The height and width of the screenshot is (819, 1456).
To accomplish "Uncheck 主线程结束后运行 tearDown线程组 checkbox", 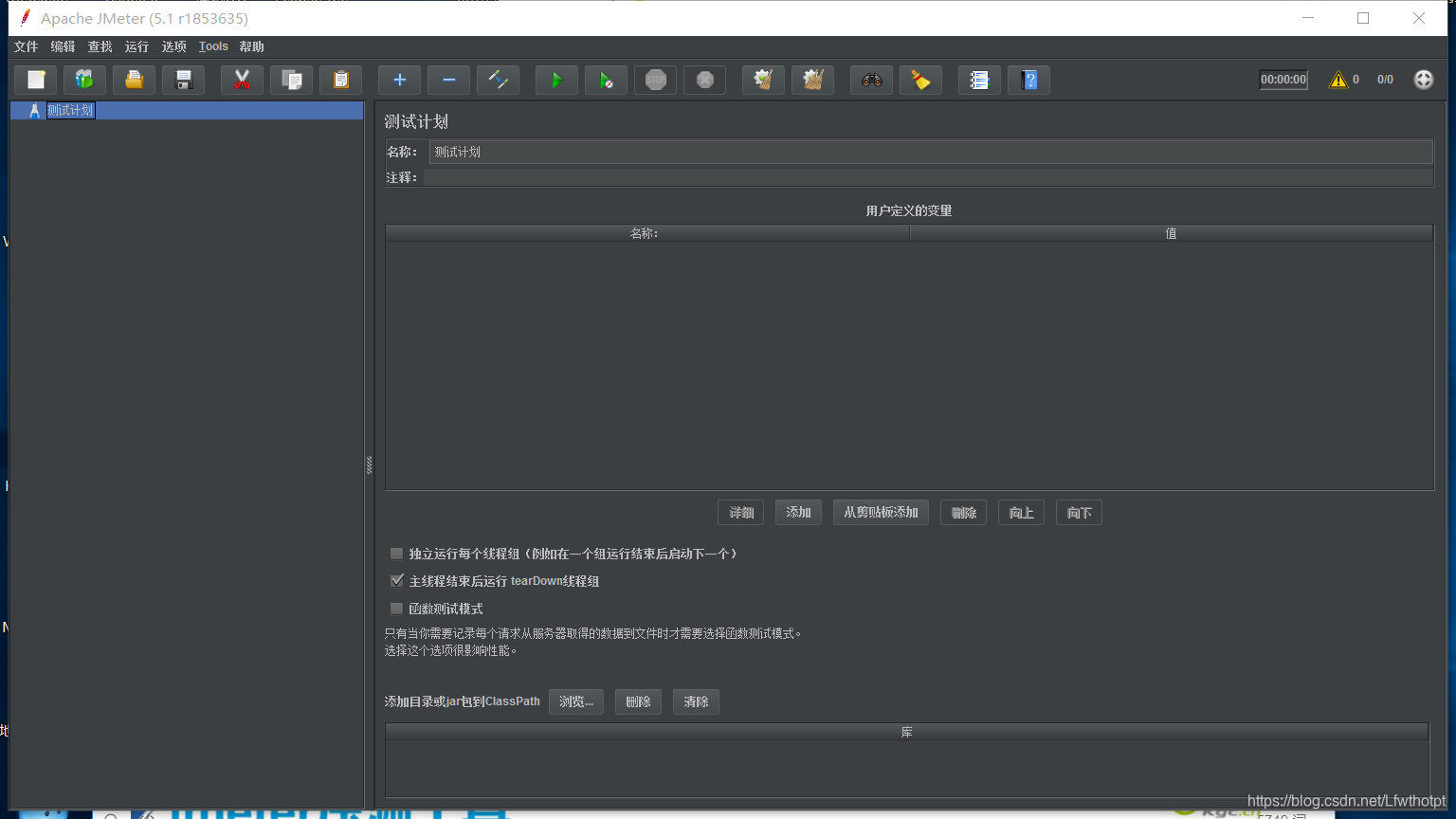I will tap(397, 581).
